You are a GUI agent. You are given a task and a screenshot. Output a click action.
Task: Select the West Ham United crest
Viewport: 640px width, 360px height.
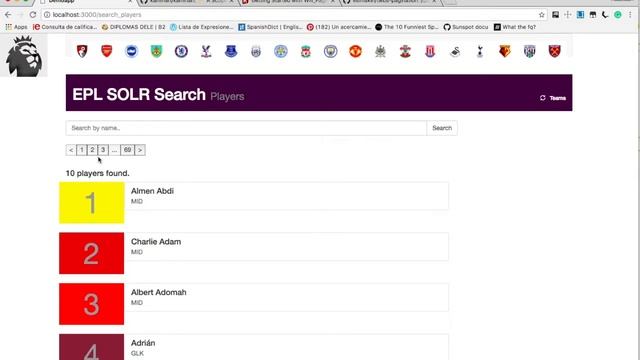(x=554, y=51)
